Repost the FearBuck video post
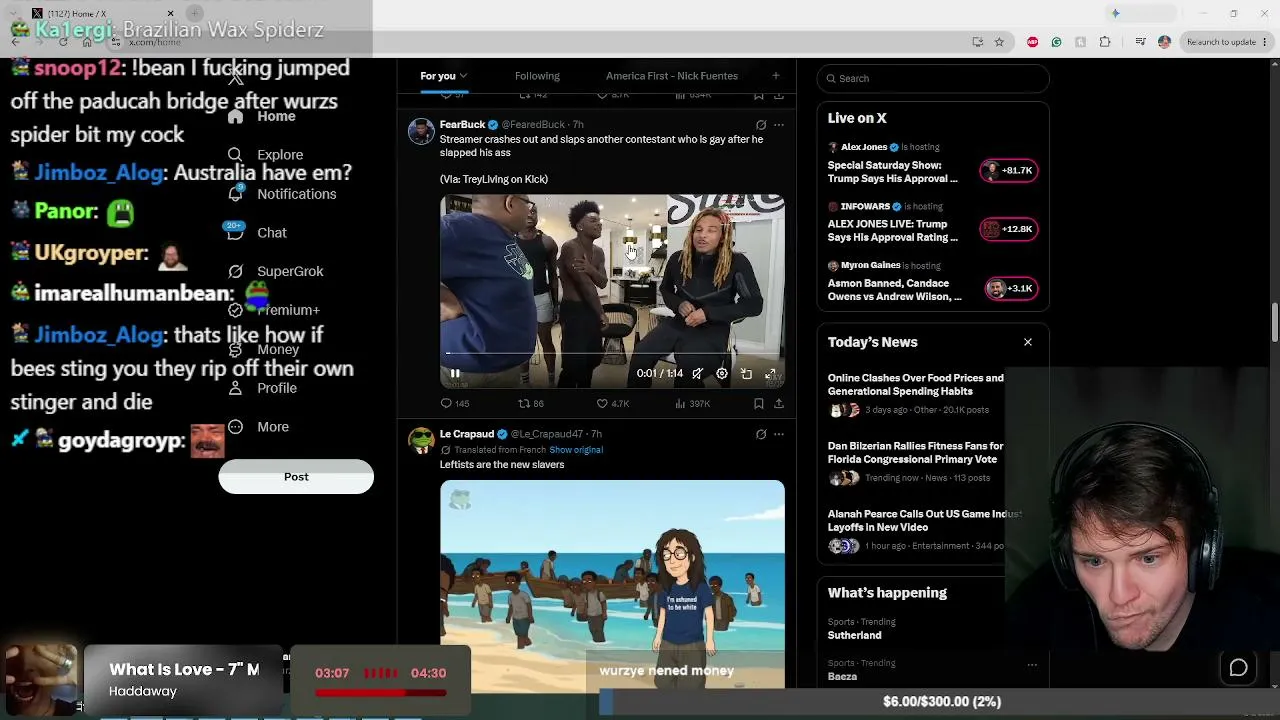The height and width of the screenshot is (720, 1280). (530, 404)
